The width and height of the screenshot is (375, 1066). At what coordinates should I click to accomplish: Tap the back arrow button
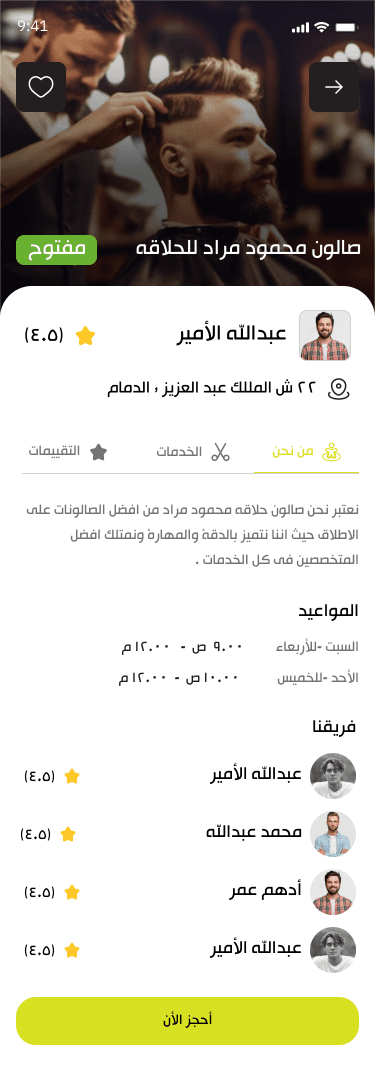pyautogui.click(x=334, y=87)
